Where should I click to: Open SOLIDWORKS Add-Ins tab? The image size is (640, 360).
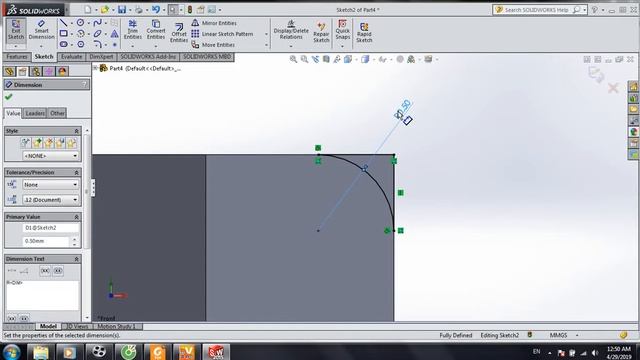[x=148, y=57]
